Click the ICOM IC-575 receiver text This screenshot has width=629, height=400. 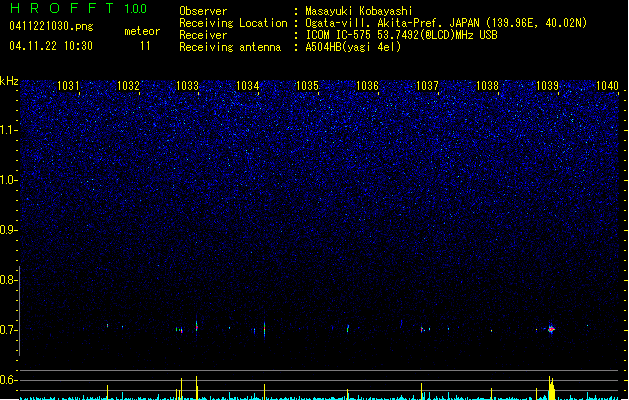click(401, 35)
